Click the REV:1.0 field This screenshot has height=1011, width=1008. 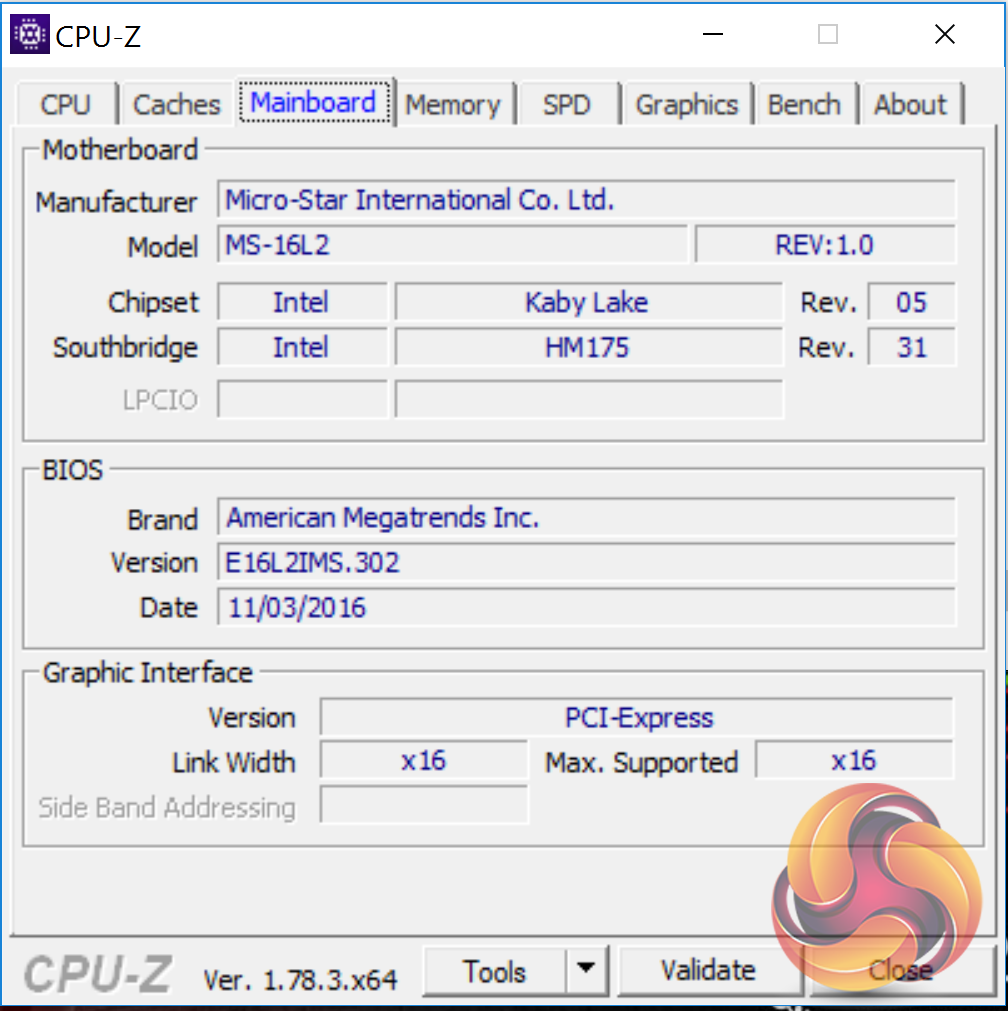[825, 244]
